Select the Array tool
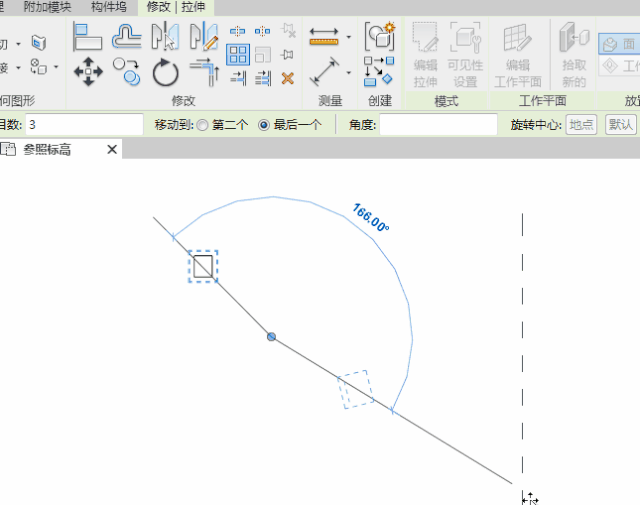This screenshot has height=505, width=640. click(x=238, y=55)
